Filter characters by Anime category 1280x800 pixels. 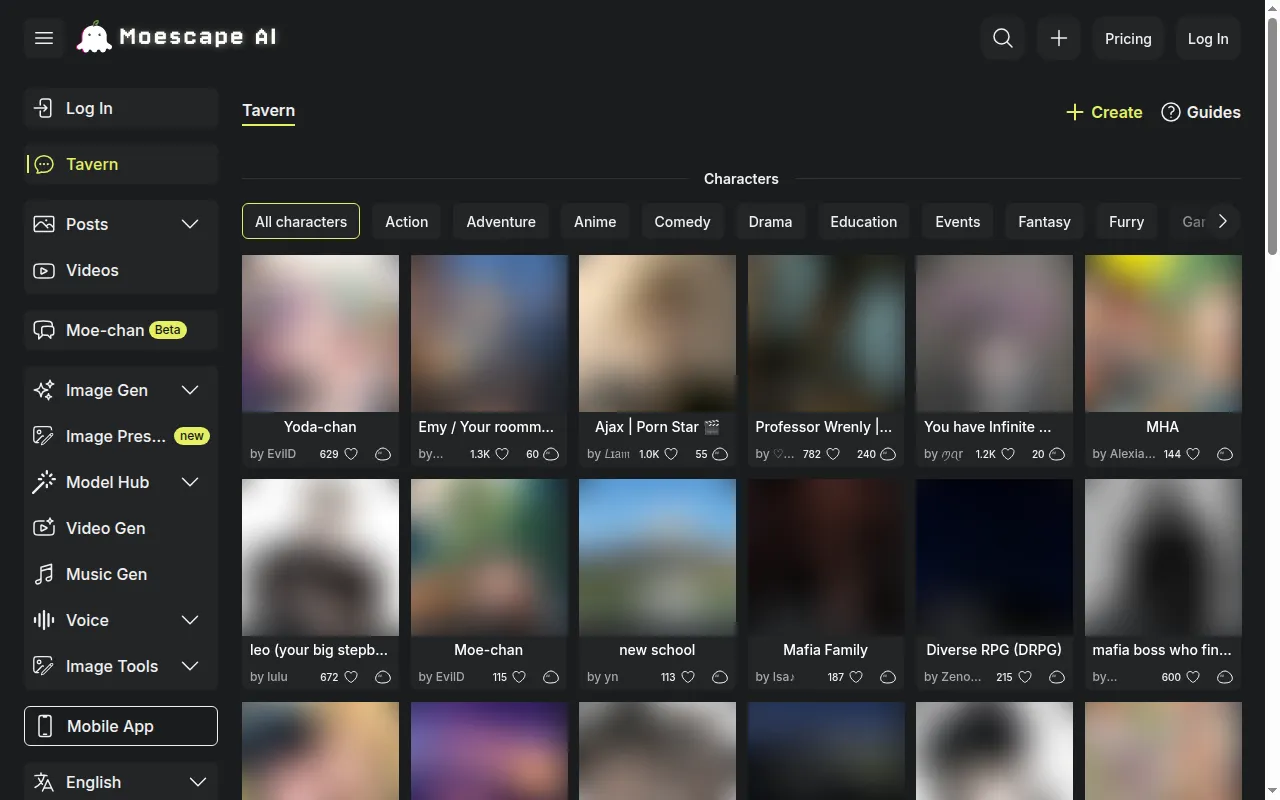pos(595,222)
